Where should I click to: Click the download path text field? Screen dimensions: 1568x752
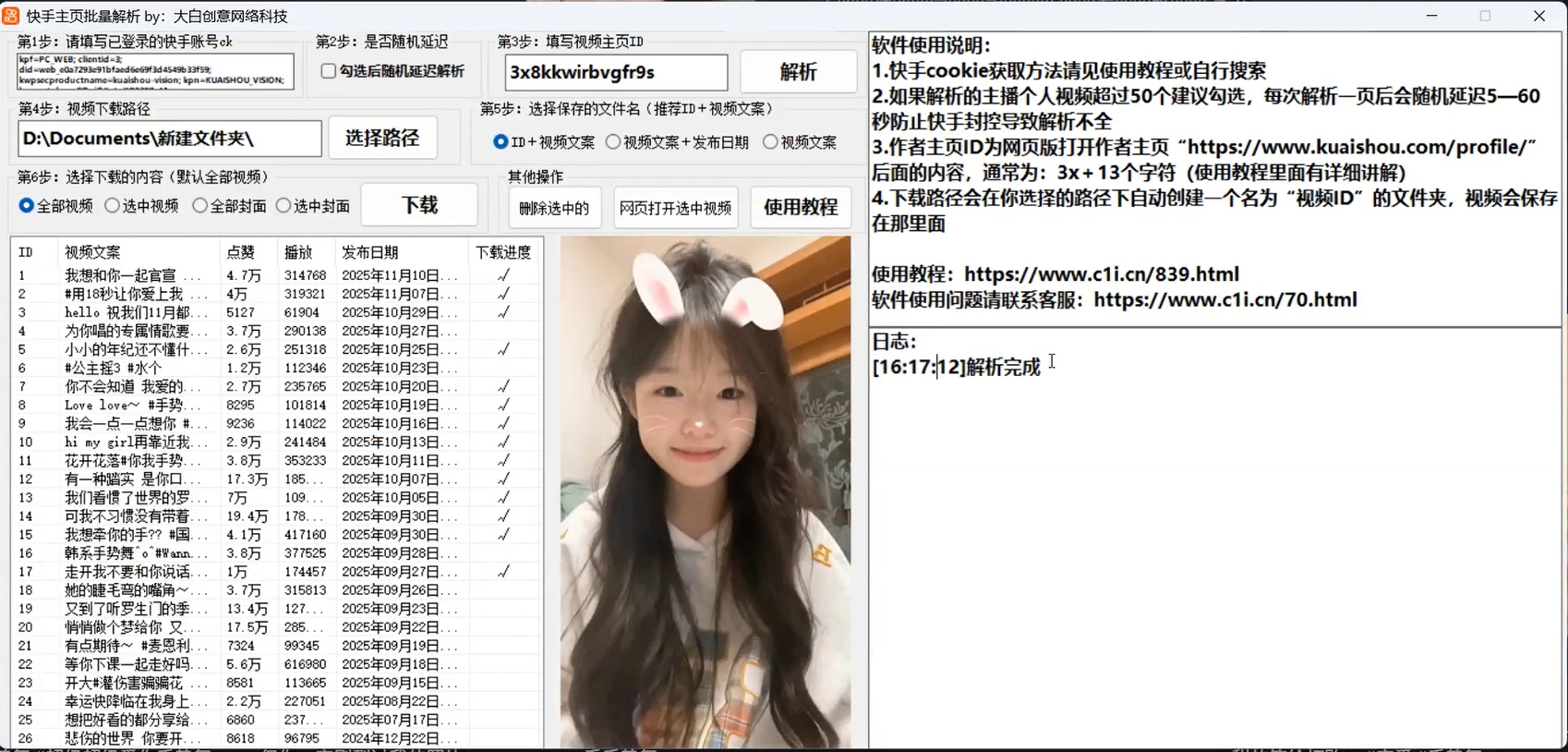pyautogui.click(x=169, y=139)
